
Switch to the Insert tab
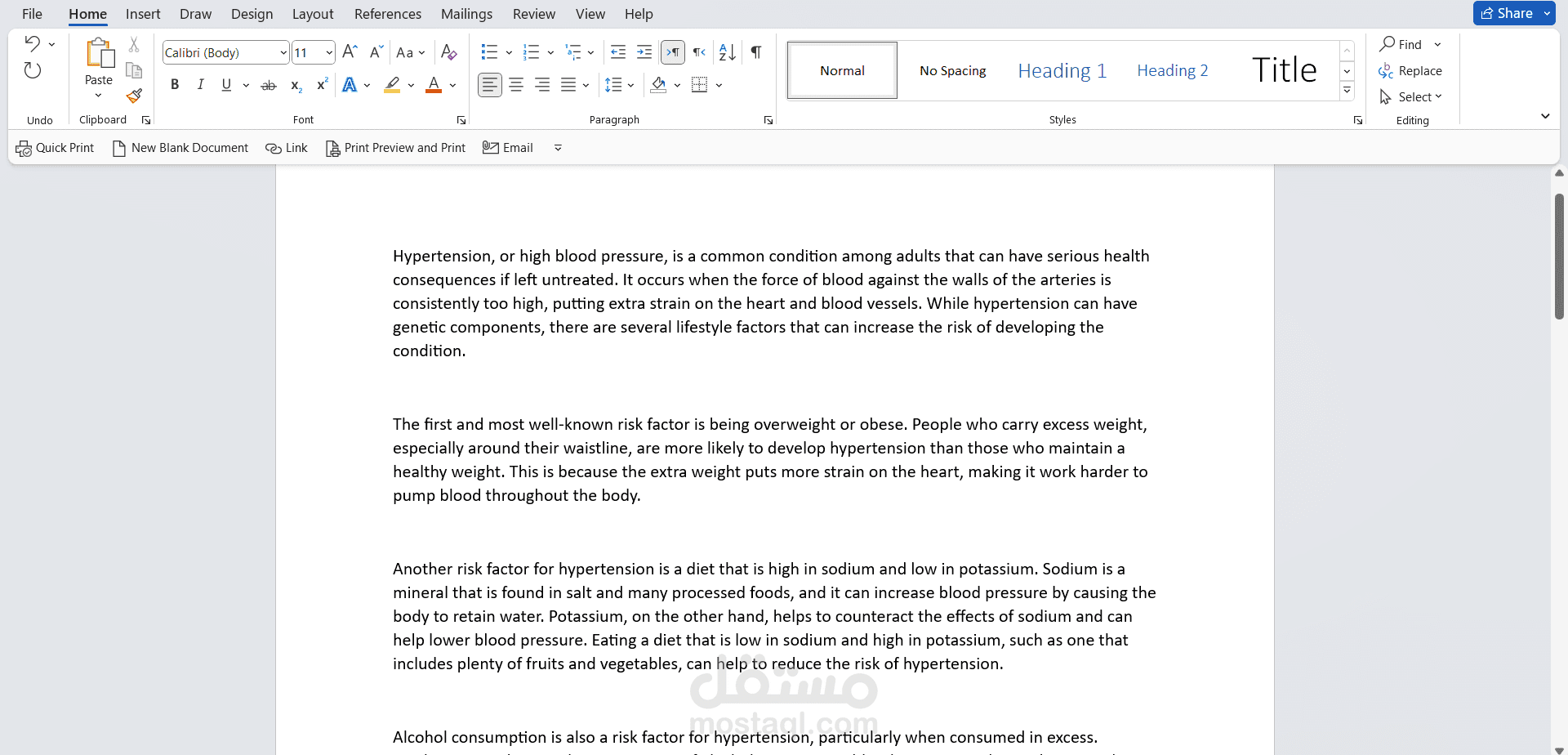143,14
